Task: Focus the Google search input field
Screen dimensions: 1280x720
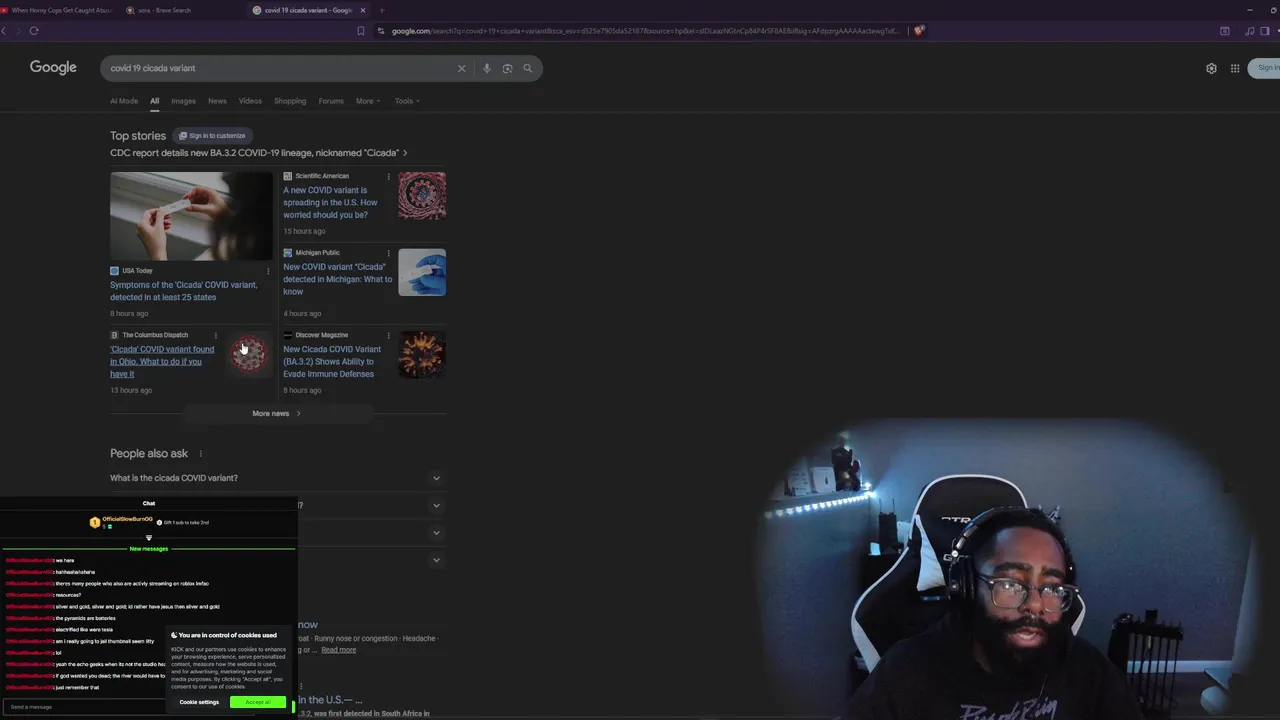Action: point(280,68)
